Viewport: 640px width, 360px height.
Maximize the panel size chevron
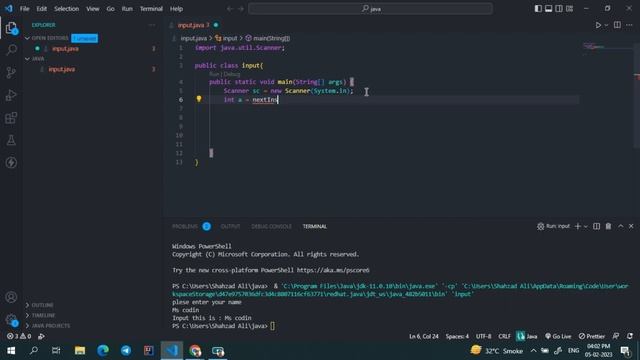pyautogui.click(x=620, y=226)
